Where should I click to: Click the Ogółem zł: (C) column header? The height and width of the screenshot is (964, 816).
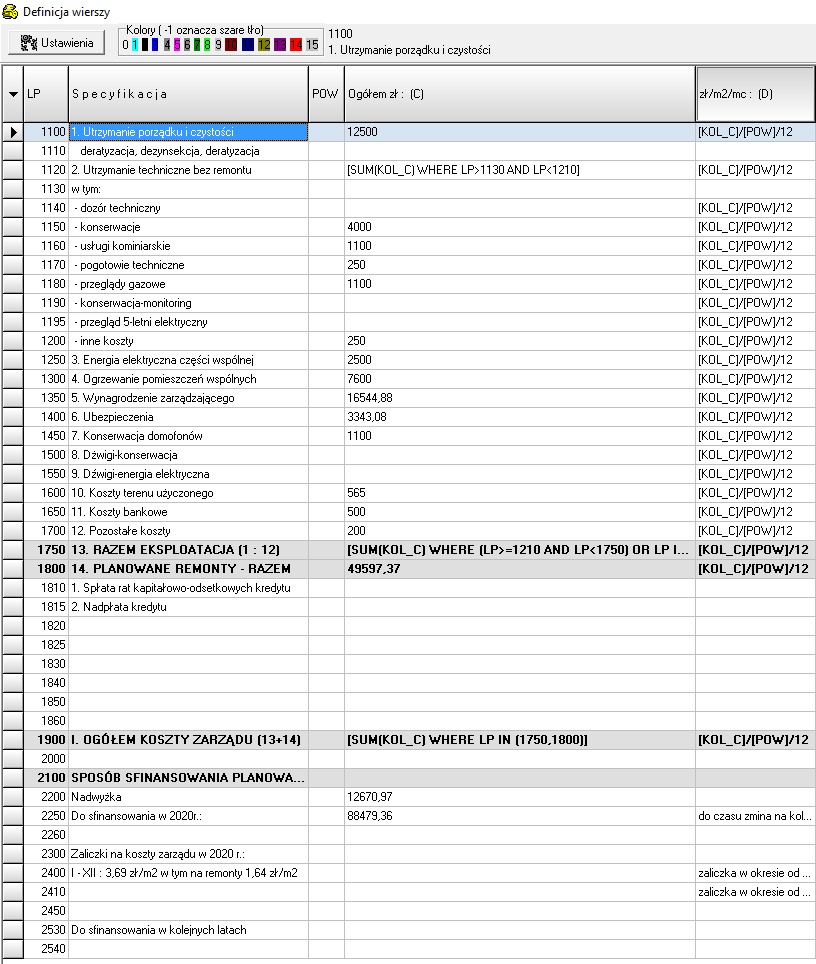click(x=520, y=94)
